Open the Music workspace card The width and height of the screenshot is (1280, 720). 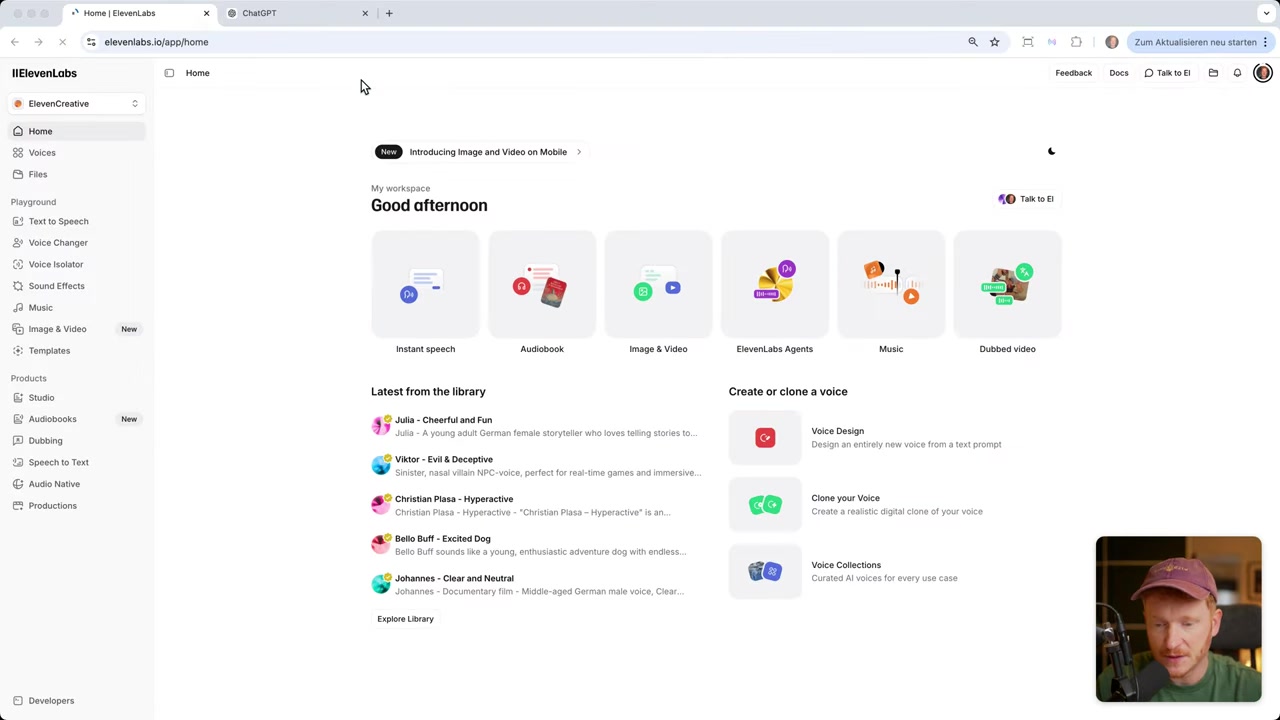pos(891,293)
